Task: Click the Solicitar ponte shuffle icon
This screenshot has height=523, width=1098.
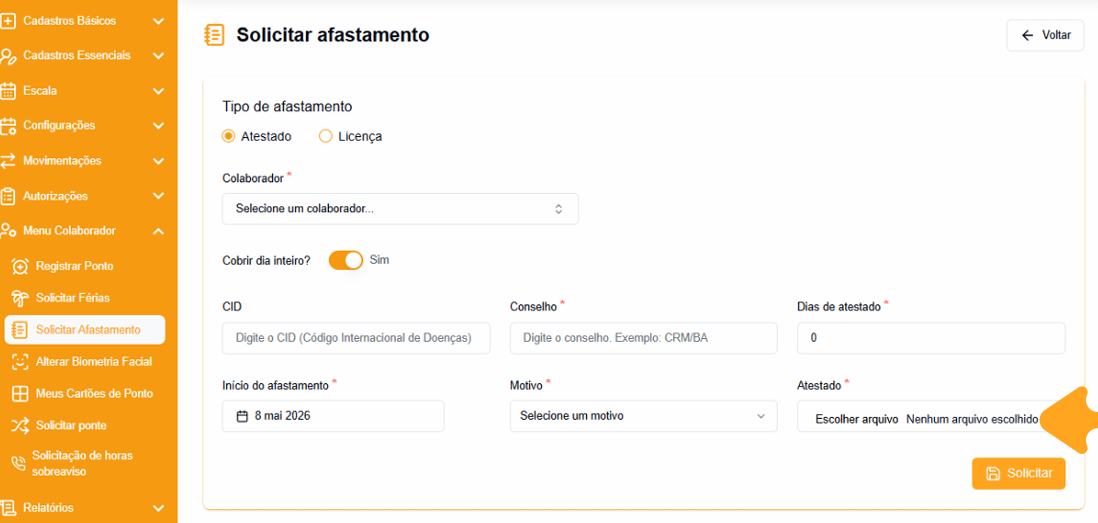Action: pyautogui.click(x=20, y=425)
